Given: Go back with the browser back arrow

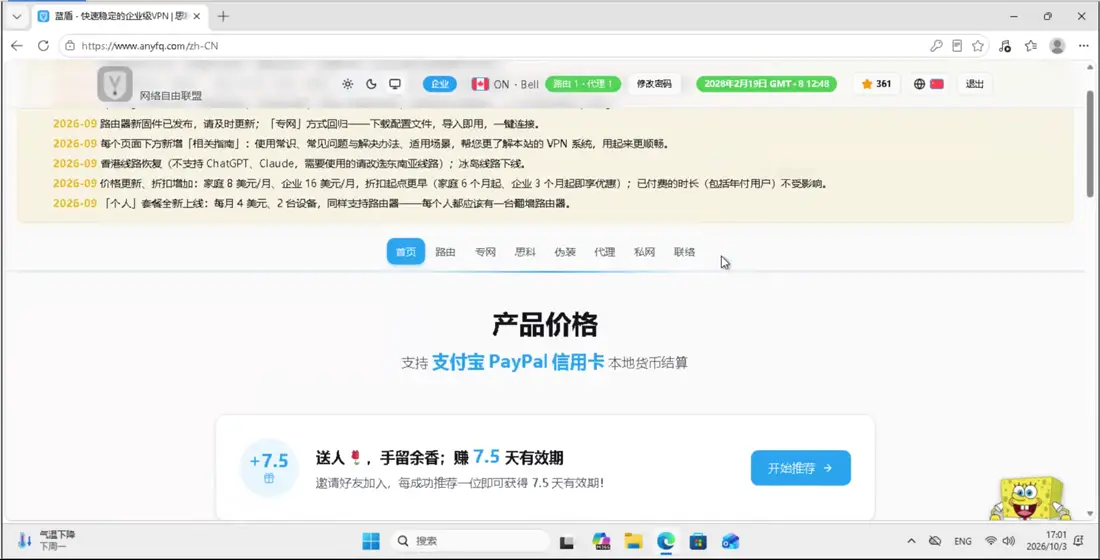Looking at the screenshot, I should pyautogui.click(x=17, y=46).
